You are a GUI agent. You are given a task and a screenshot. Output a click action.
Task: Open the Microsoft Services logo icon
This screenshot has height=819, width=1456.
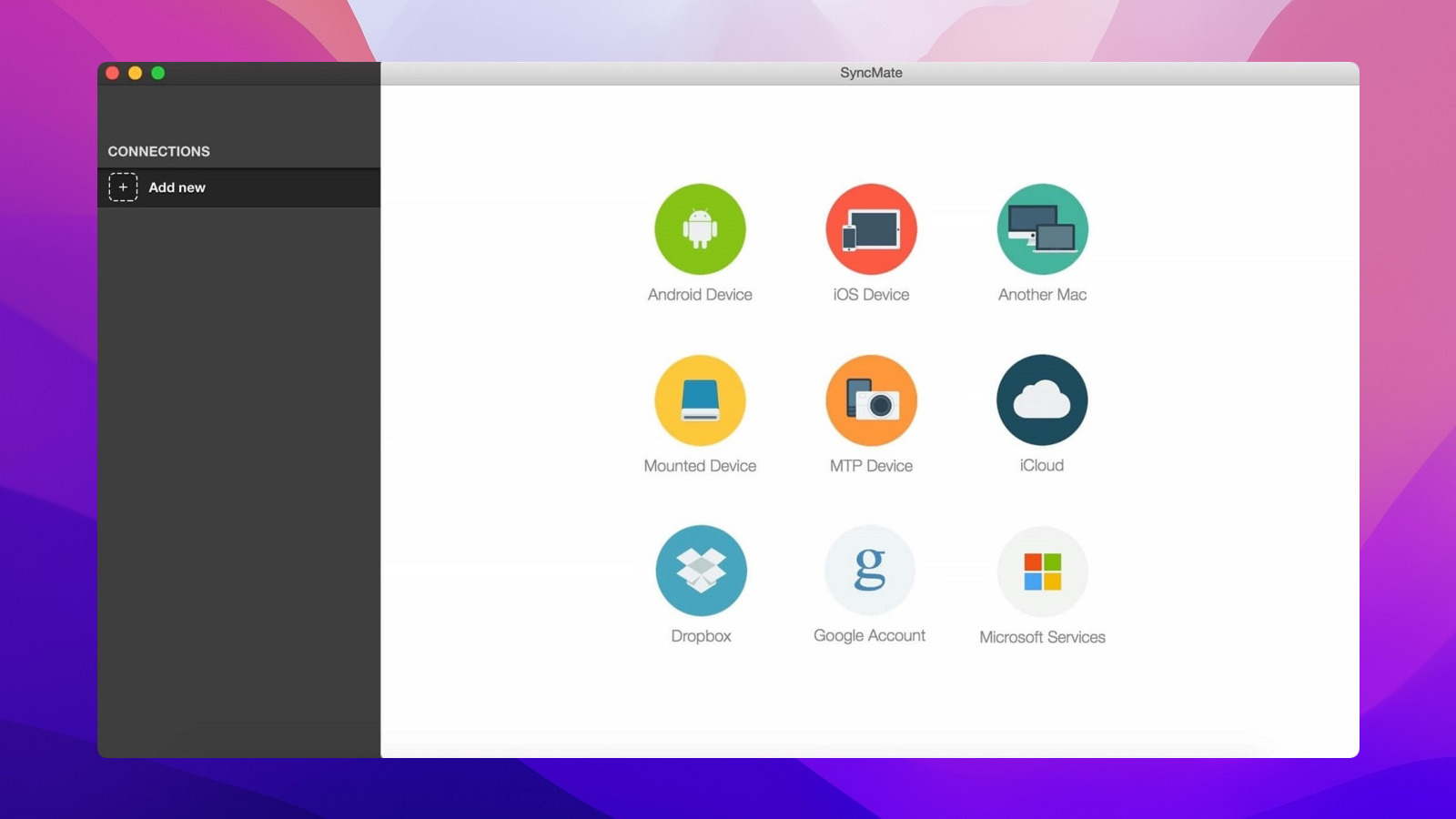click(1043, 571)
